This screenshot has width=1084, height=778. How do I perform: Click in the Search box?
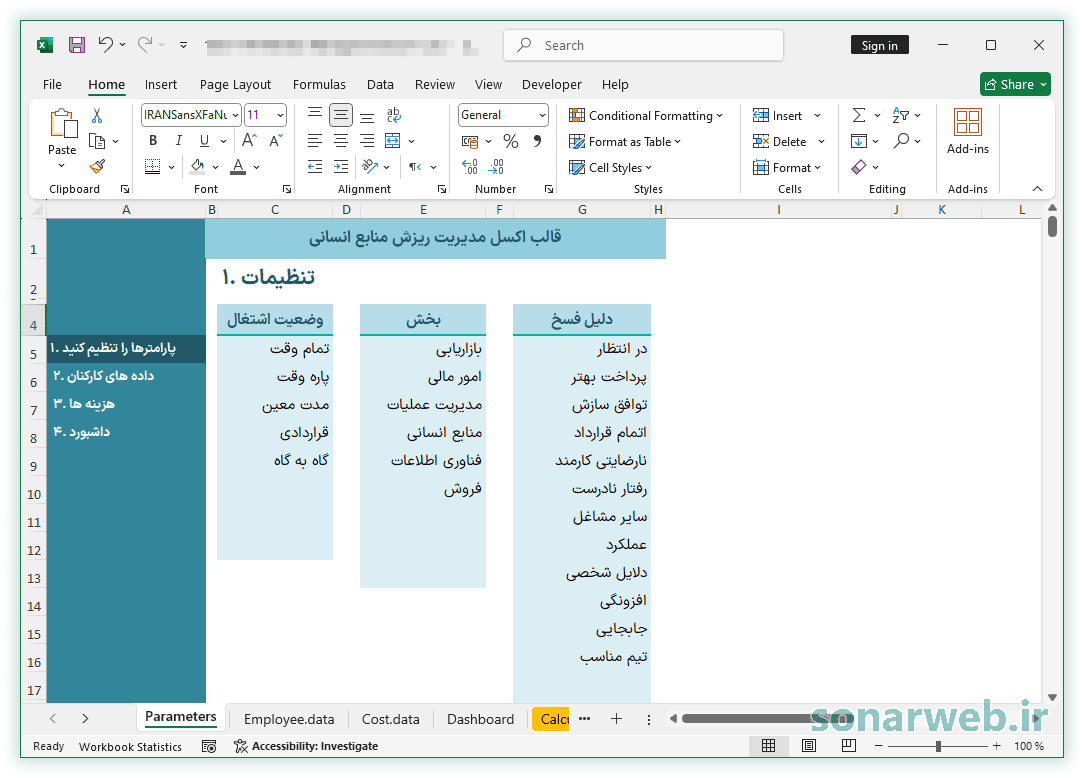tap(644, 45)
